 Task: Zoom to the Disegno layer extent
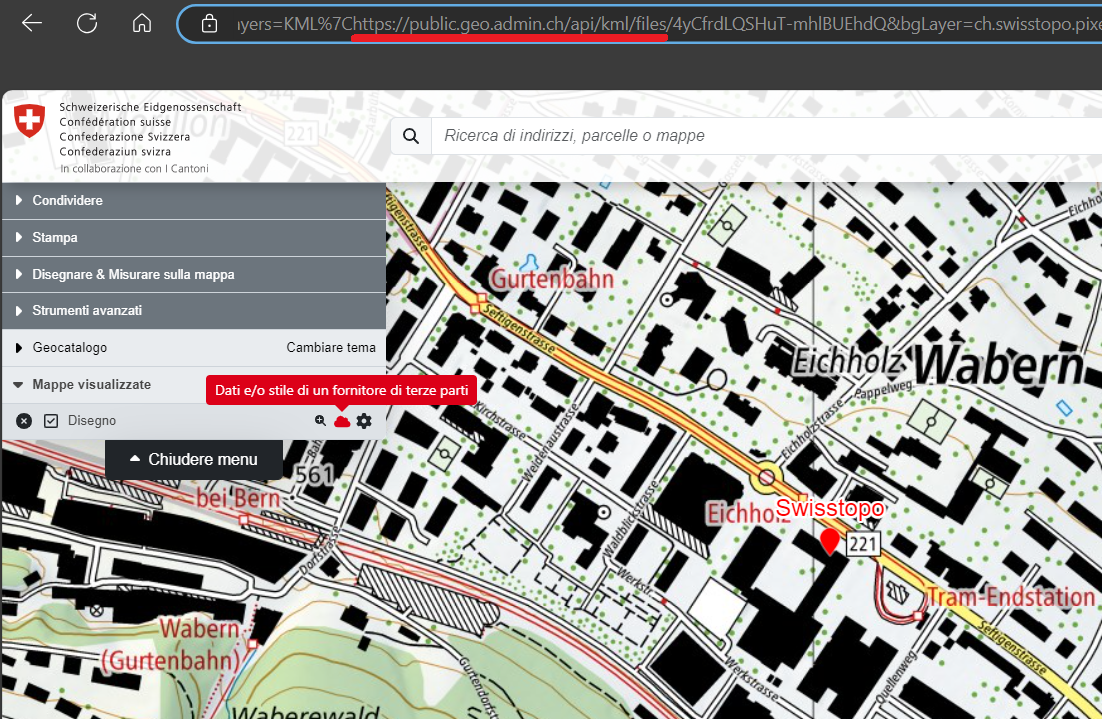pyautogui.click(x=320, y=421)
